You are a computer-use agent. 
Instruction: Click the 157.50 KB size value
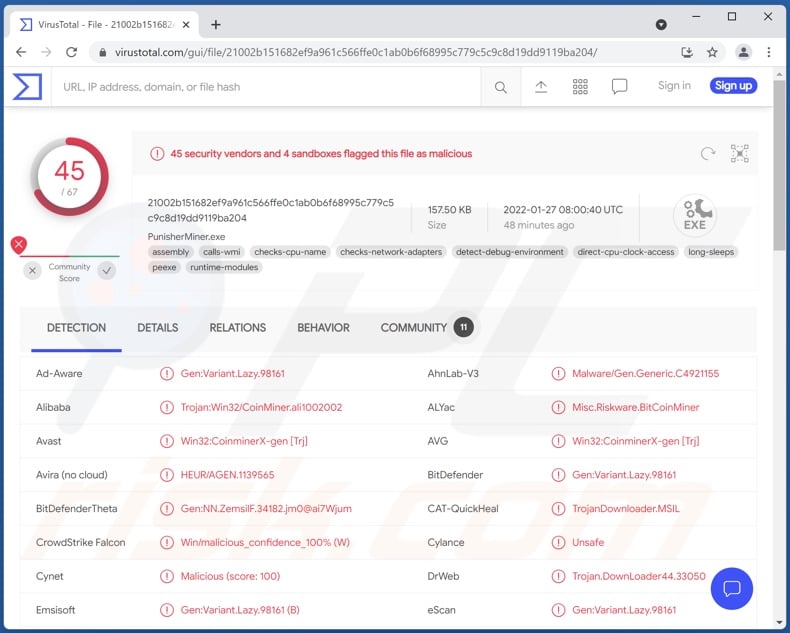coord(449,210)
